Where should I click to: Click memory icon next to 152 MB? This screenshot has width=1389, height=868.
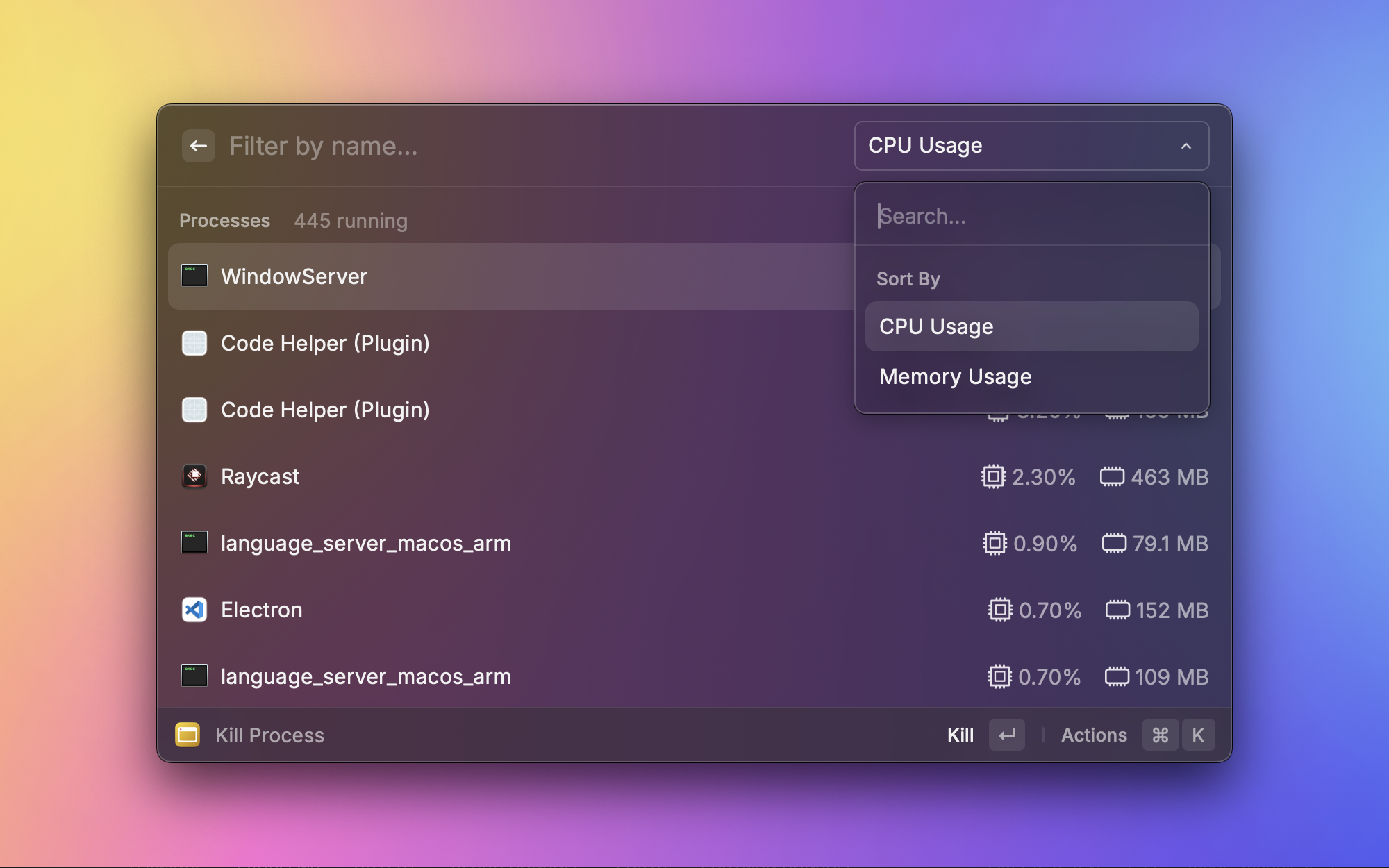(1117, 610)
